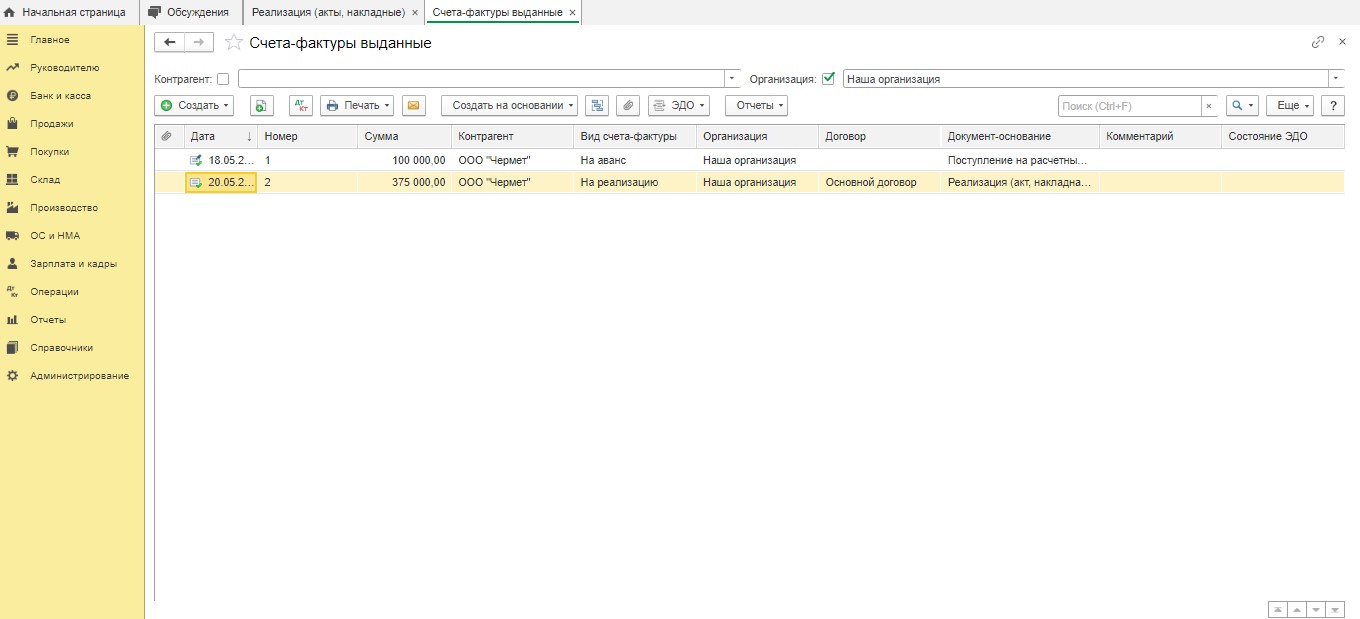Open help with the question mark button
This screenshot has width=1360, height=619.
click(x=1332, y=106)
